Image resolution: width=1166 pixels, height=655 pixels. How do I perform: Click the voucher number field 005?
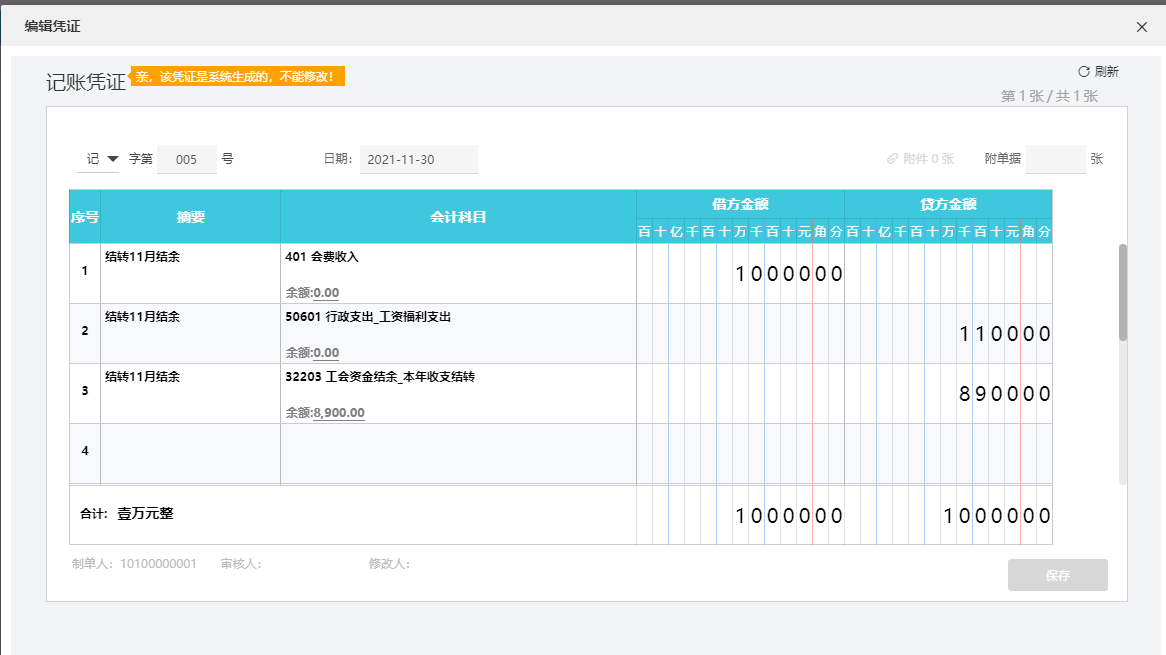(186, 159)
